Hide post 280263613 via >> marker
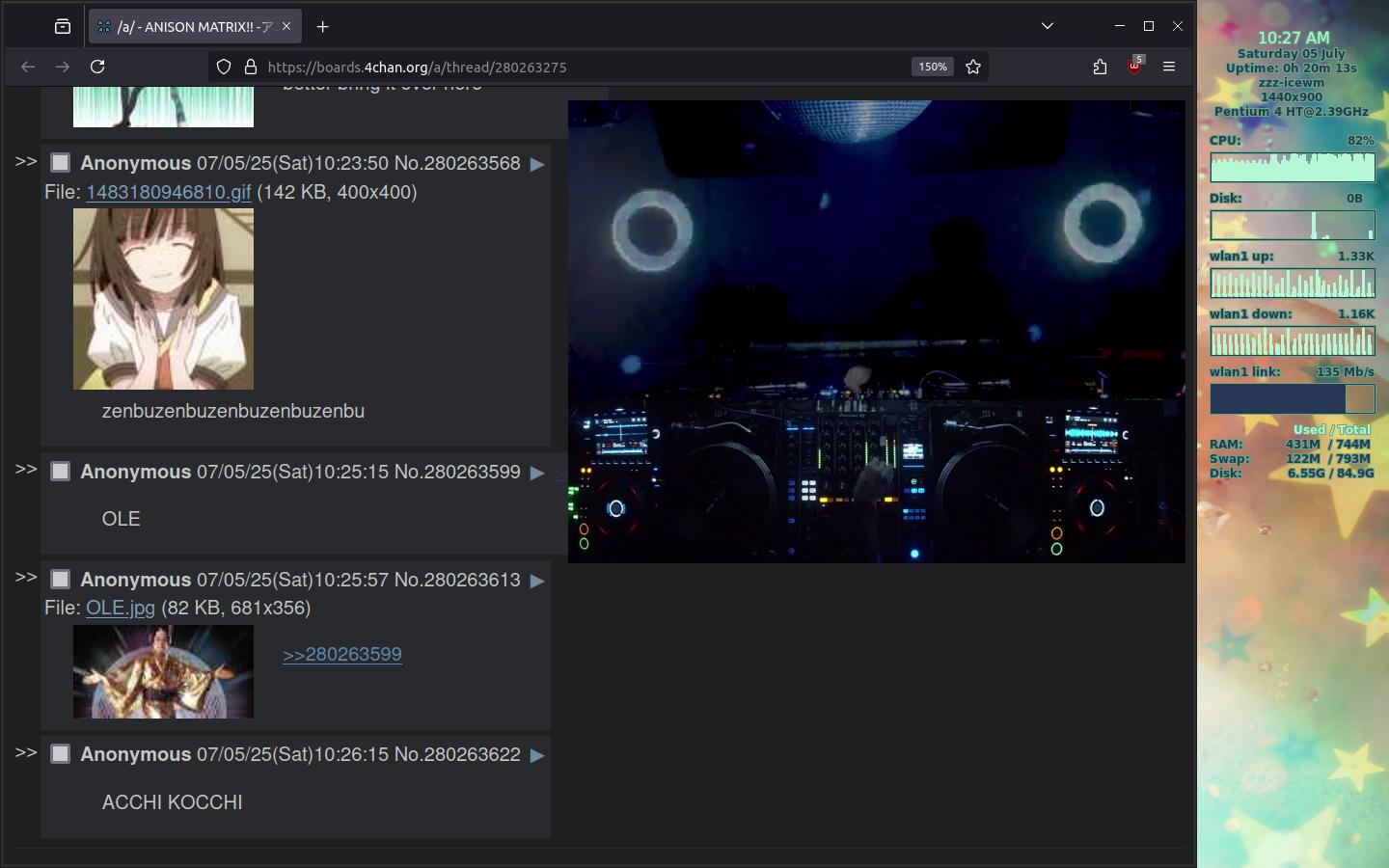Screen dimensions: 1389x868 [26, 577]
